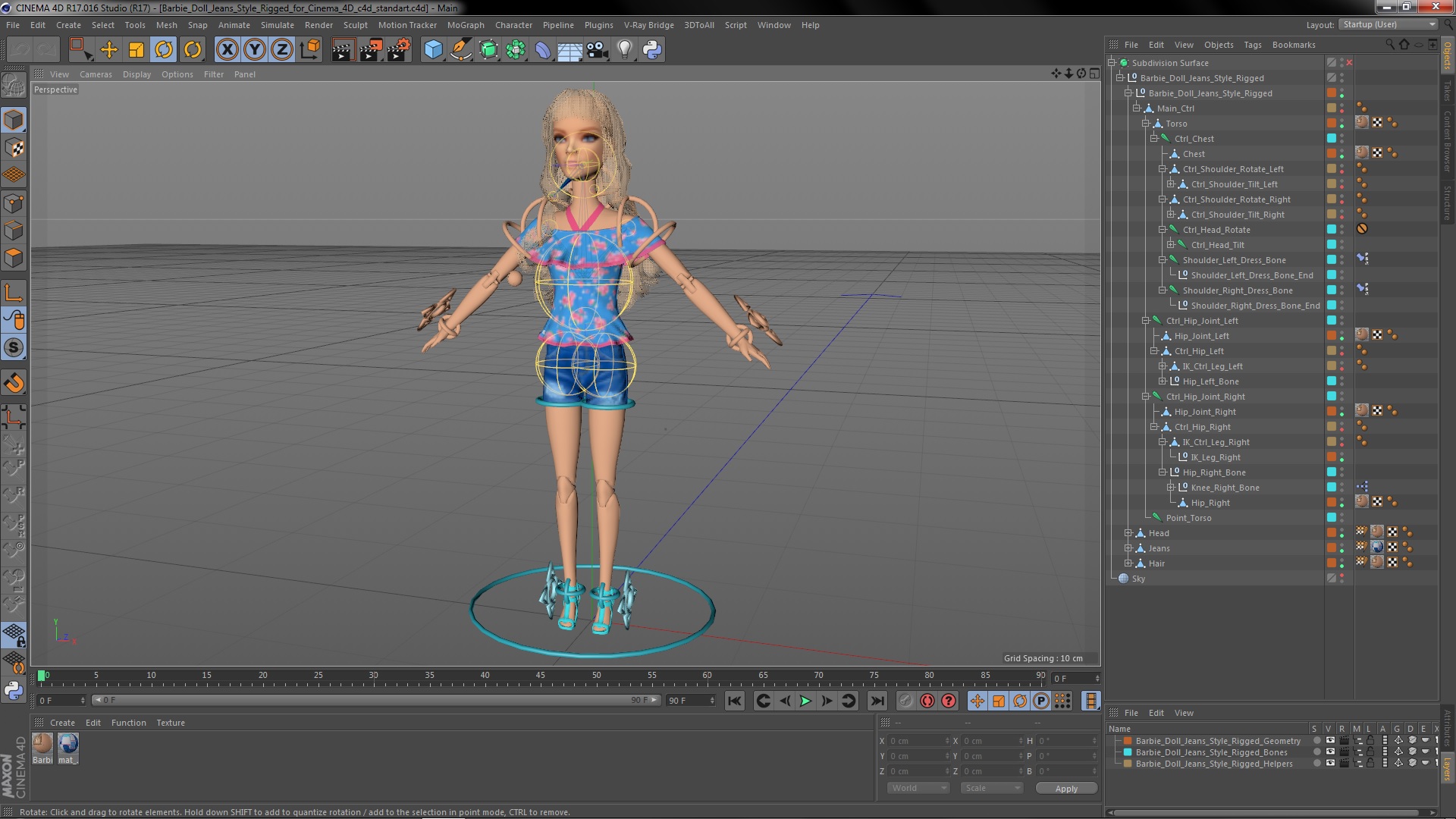
Task: Click Render View clapperboard icon
Action: [x=342, y=50]
